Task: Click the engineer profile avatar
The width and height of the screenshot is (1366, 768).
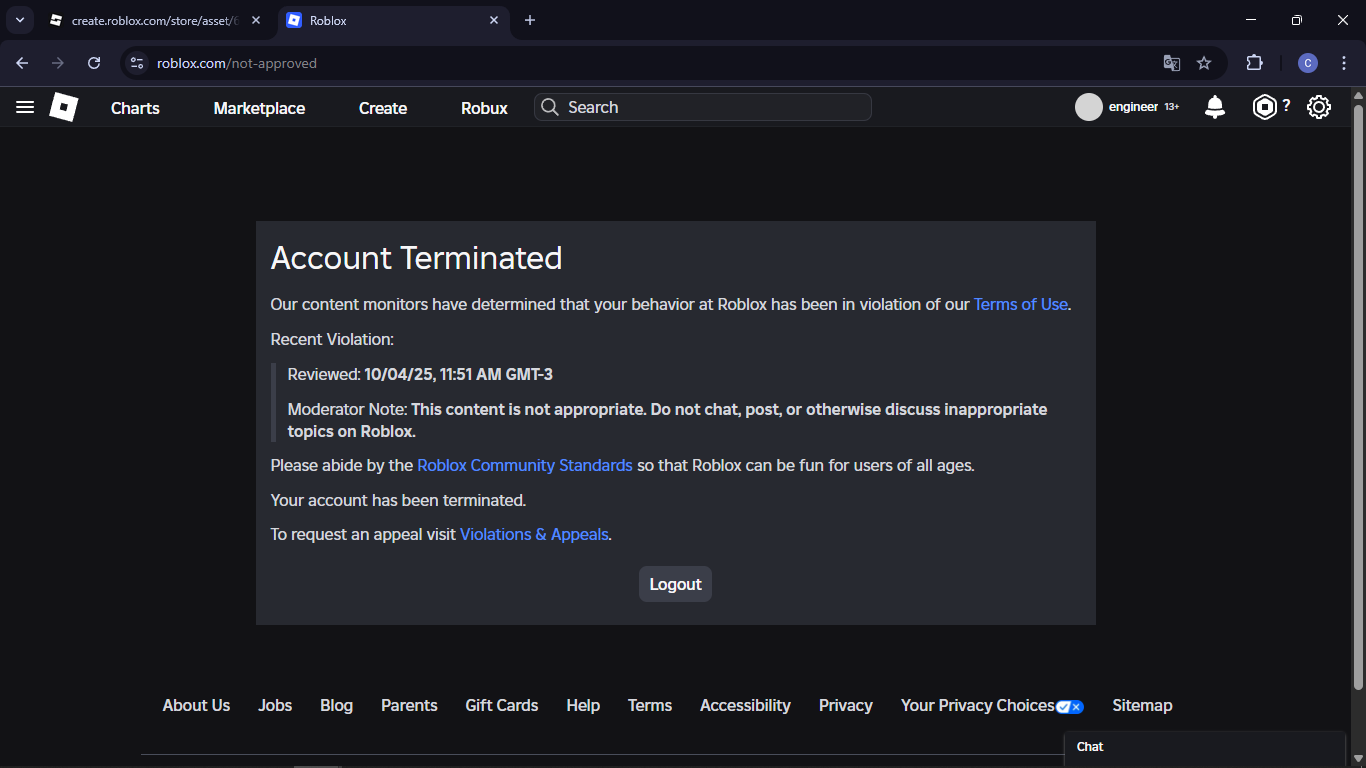Action: point(1089,107)
